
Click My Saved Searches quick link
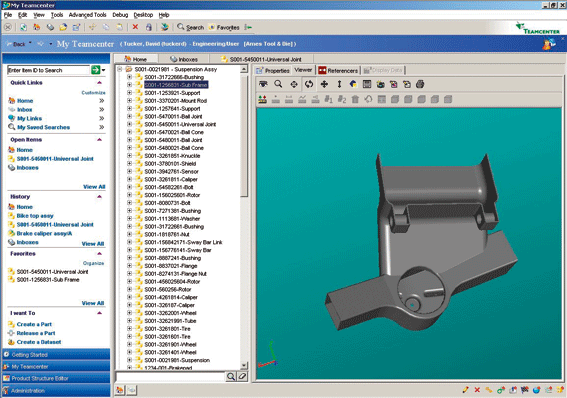pos(43,127)
